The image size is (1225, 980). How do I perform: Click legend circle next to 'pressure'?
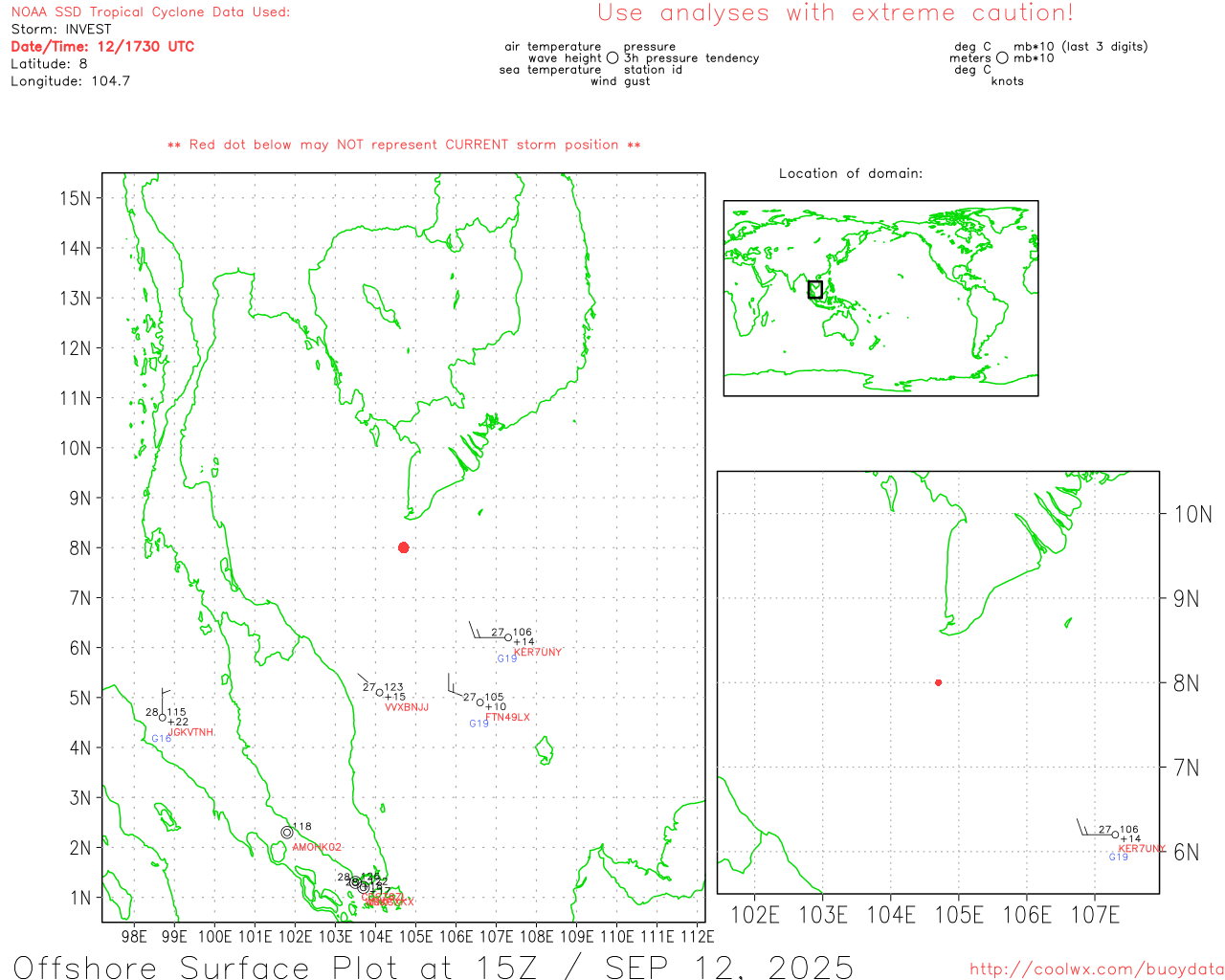coord(612,57)
